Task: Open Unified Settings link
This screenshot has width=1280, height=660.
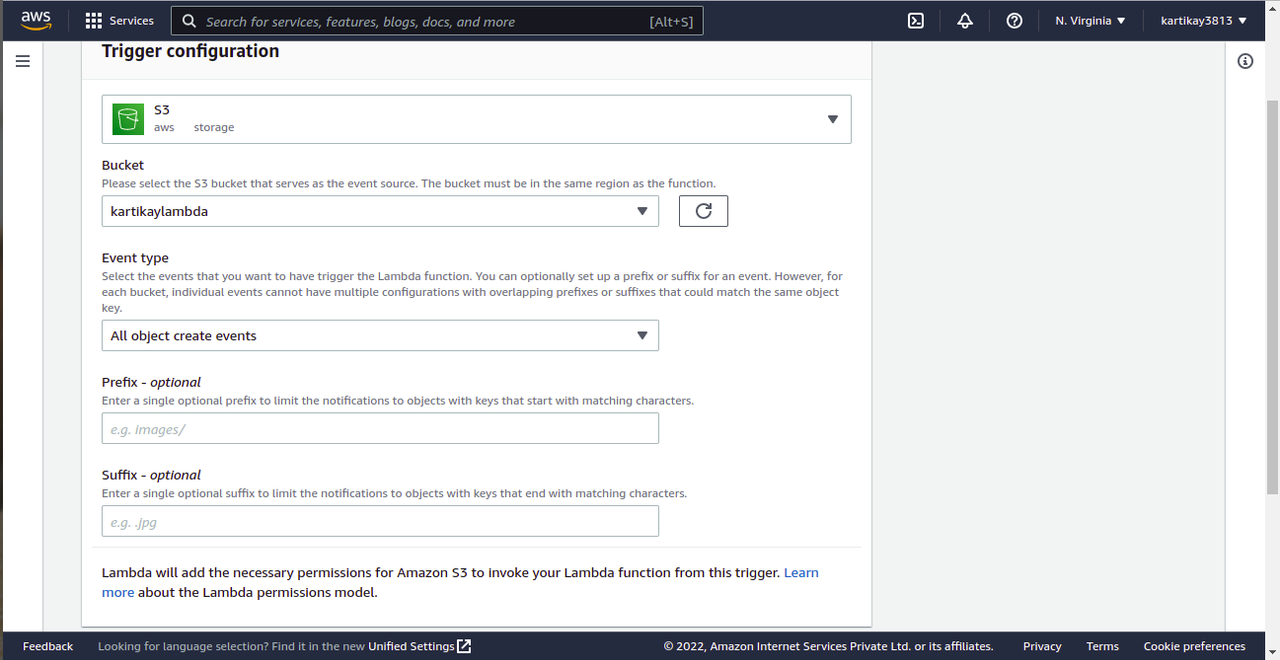Action: tap(419, 646)
